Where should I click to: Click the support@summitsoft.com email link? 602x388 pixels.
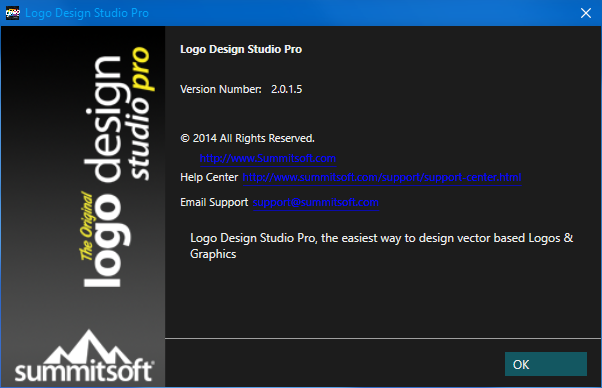click(x=316, y=202)
